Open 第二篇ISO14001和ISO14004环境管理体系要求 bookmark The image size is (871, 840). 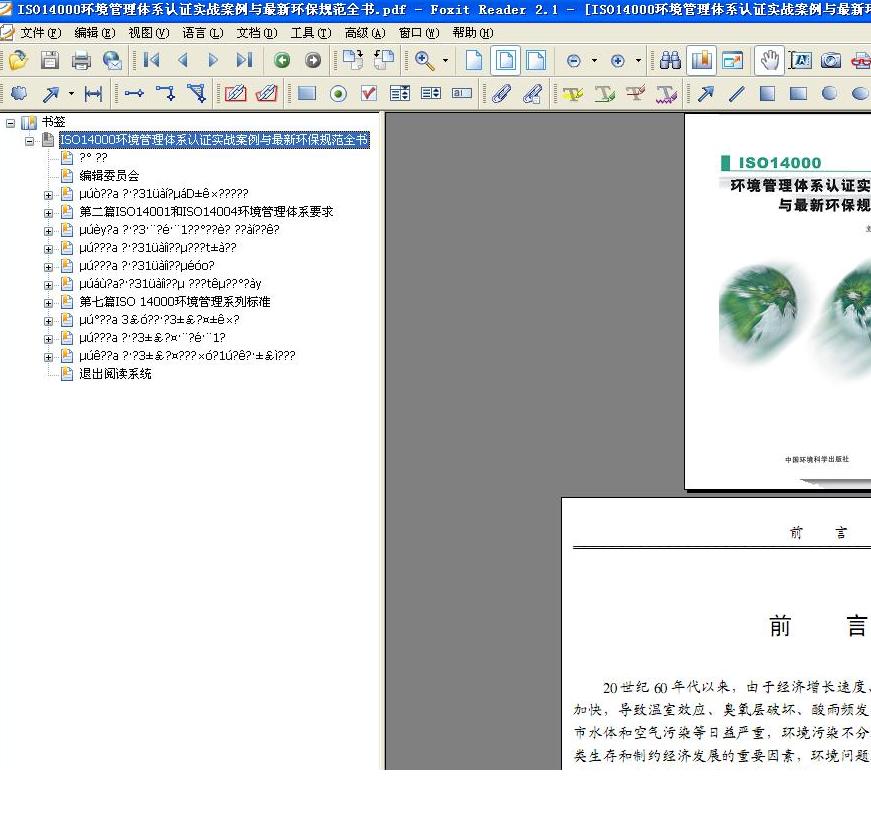click(x=206, y=212)
